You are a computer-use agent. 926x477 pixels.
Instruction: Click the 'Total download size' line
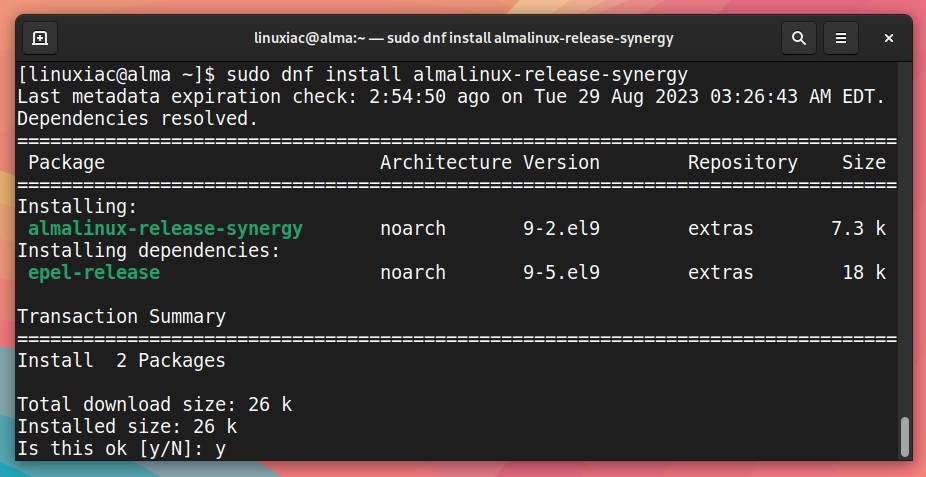[154, 404]
